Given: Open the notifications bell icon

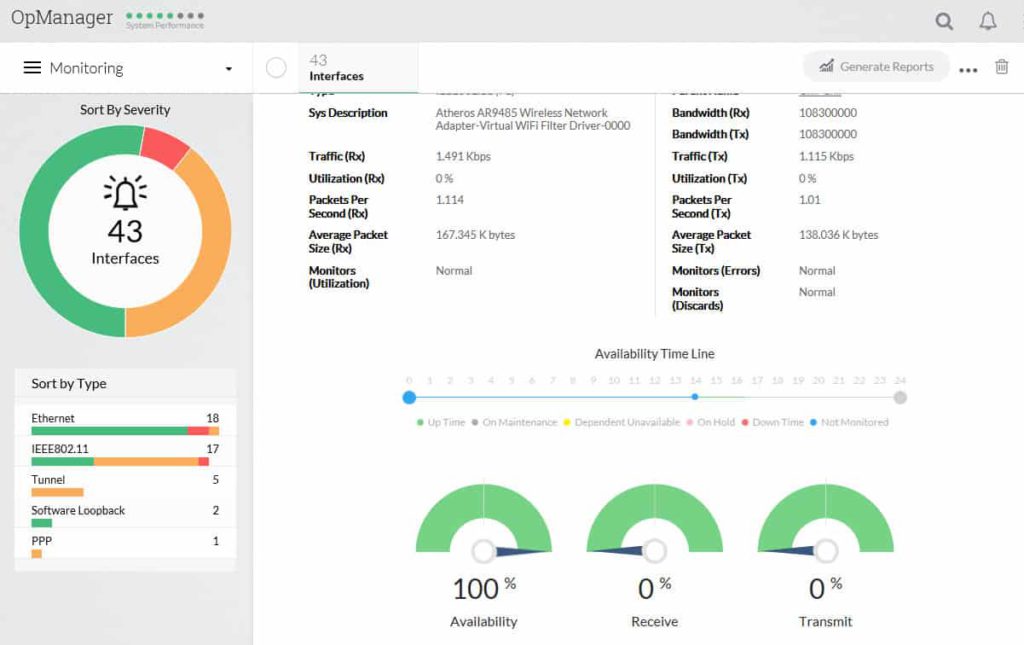Looking at the screenshot, I should coord(987,19).
